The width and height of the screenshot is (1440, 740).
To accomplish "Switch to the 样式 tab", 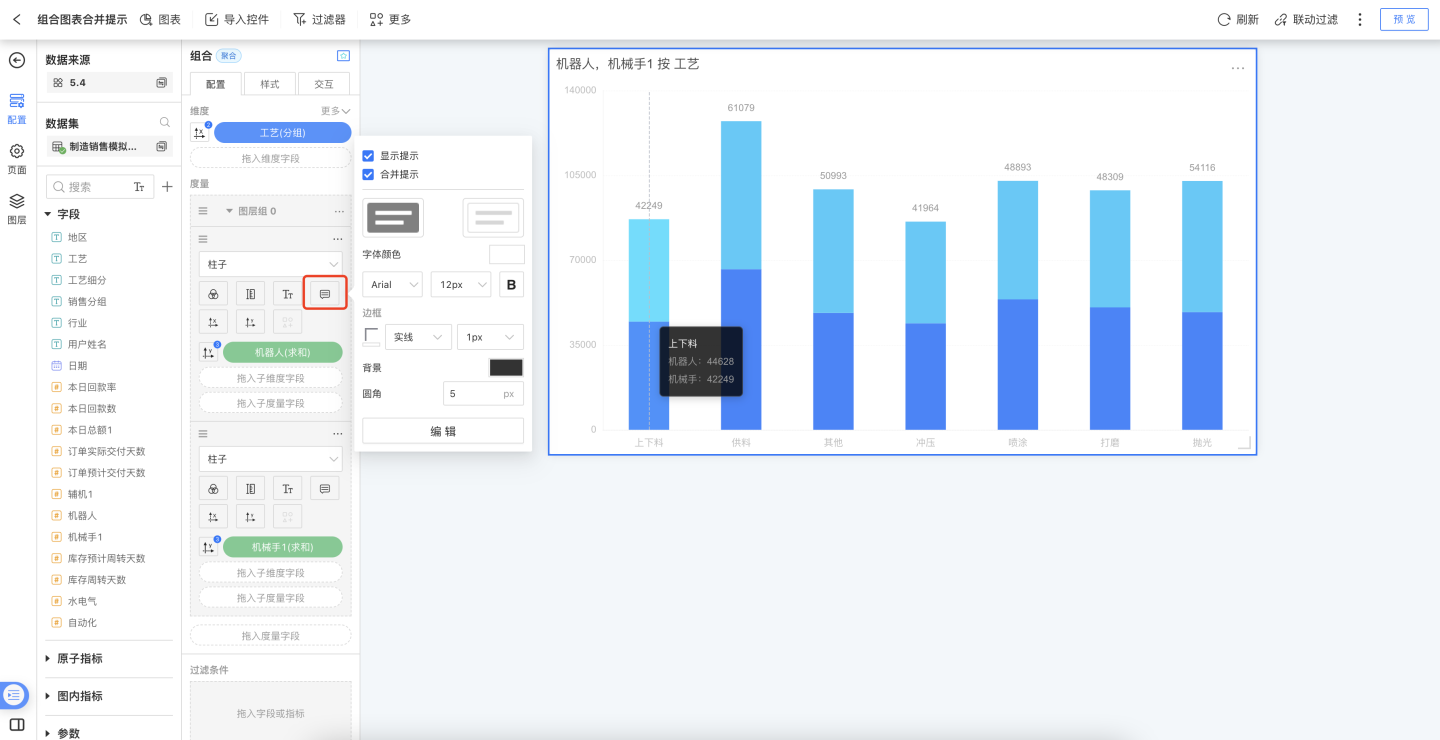I will tap(270, 84).
